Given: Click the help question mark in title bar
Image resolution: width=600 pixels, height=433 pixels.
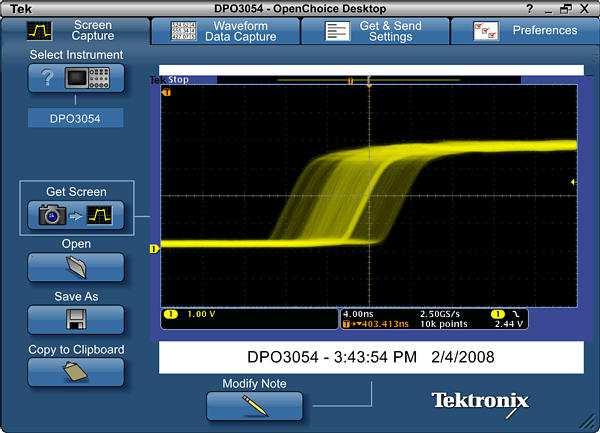Looking at the screenshot, I should [530, 8].
